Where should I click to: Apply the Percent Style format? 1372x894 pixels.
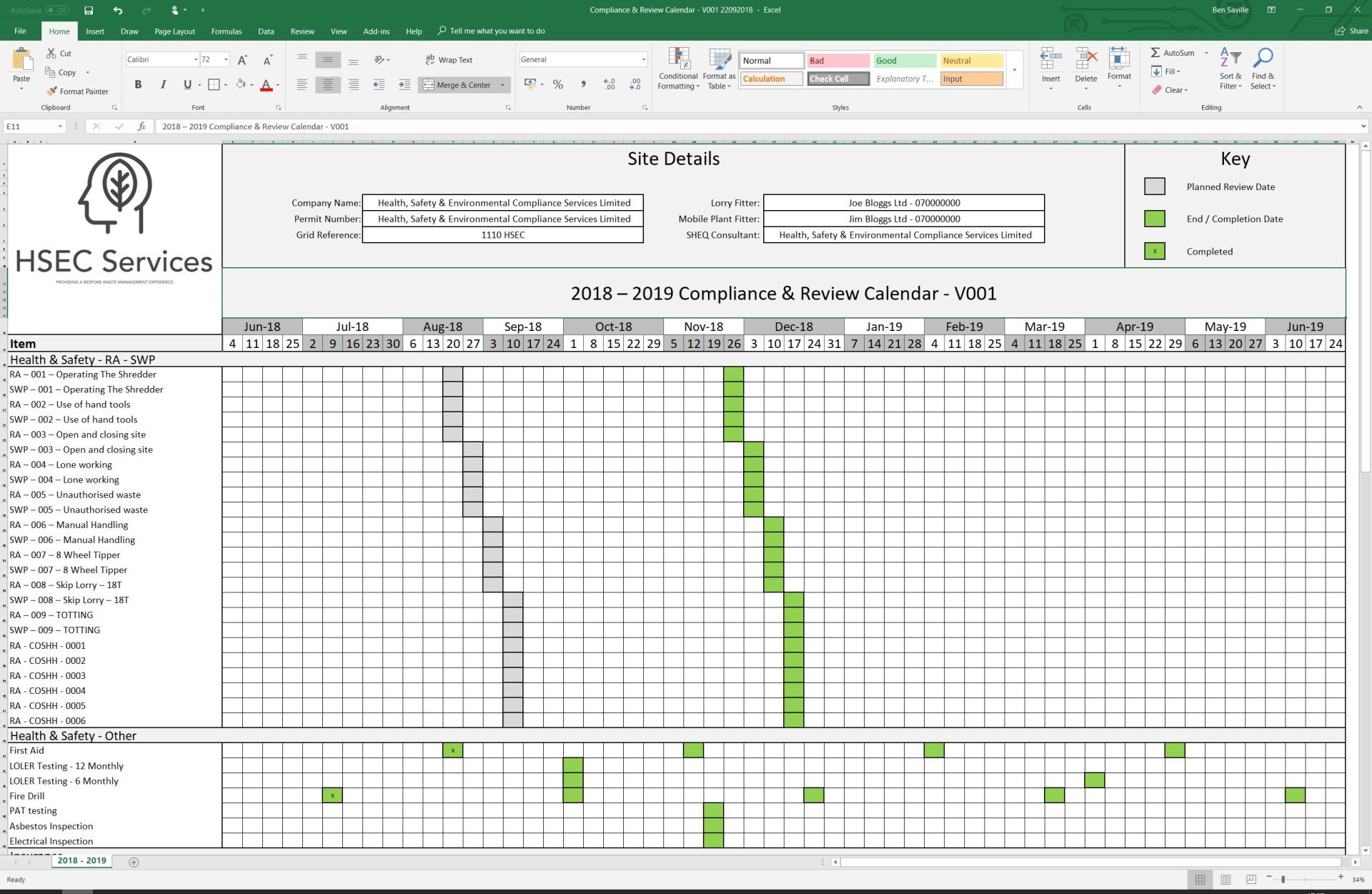pos(557,84)
